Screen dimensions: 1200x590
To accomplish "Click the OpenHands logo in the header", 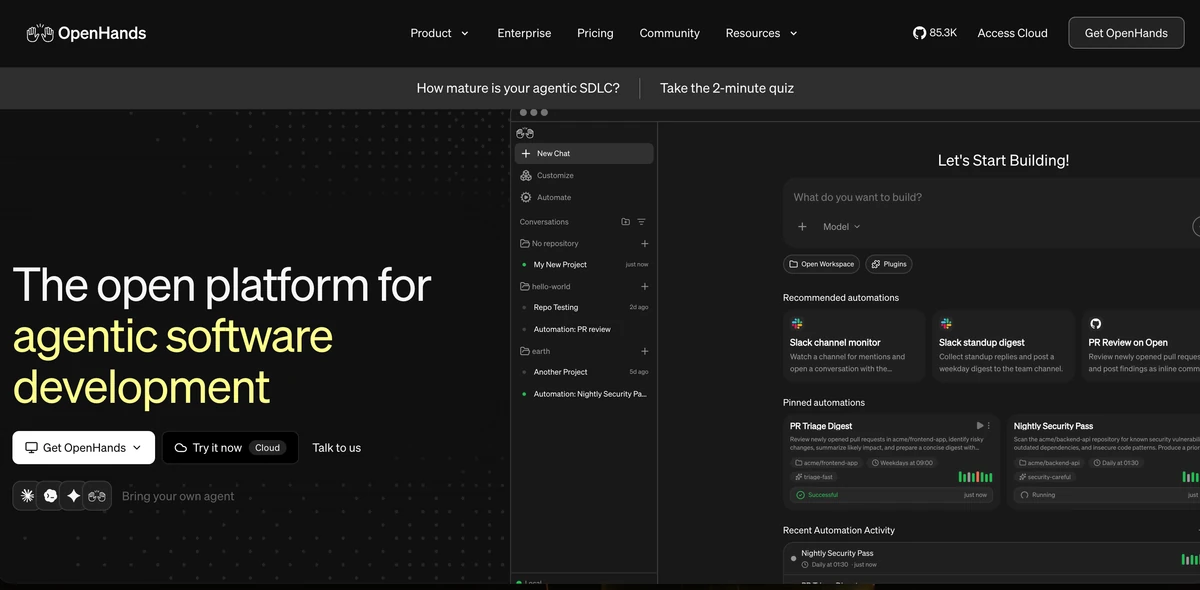I will 86,33.
